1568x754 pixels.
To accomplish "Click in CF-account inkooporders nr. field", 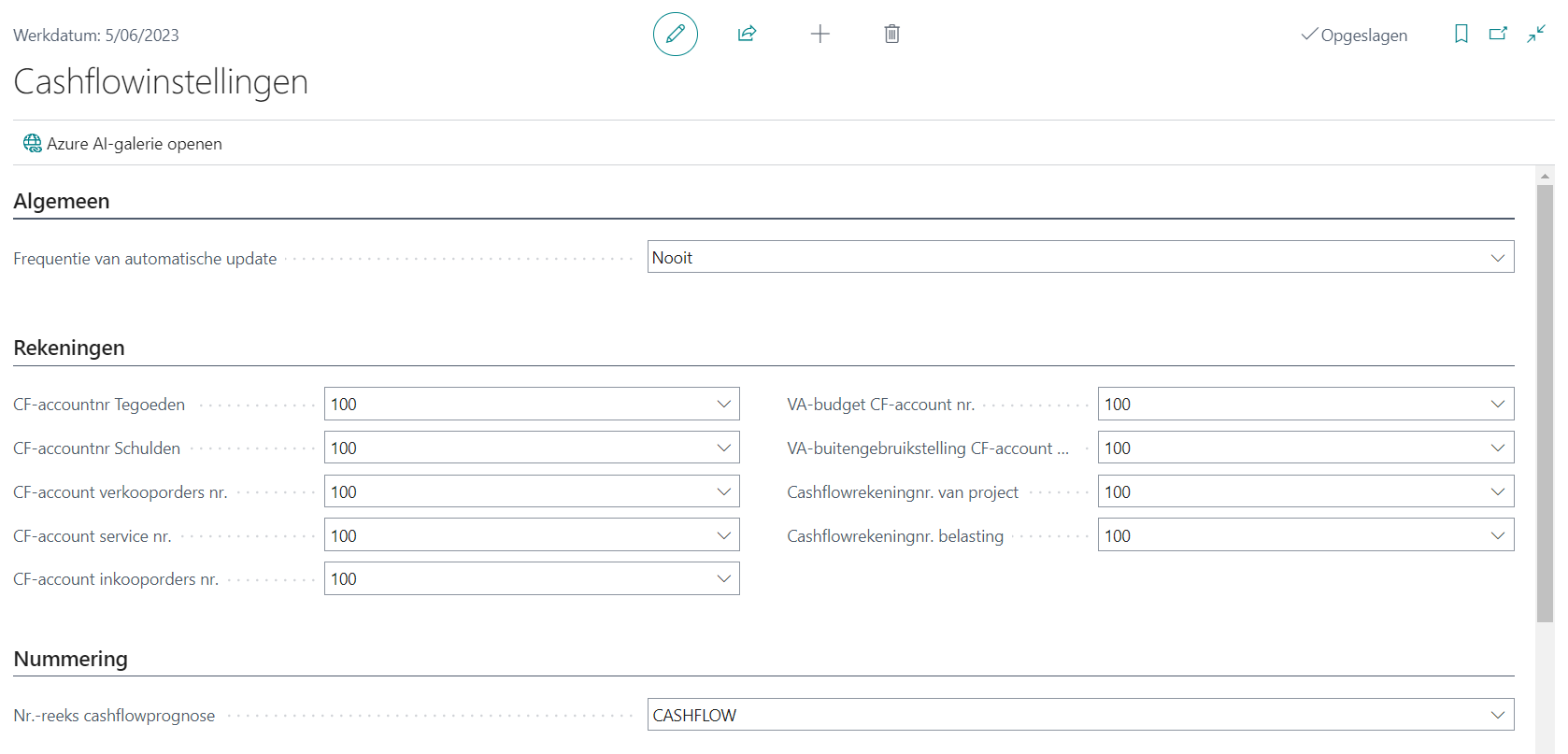I will pyautogui.click(x=519, y=579).
